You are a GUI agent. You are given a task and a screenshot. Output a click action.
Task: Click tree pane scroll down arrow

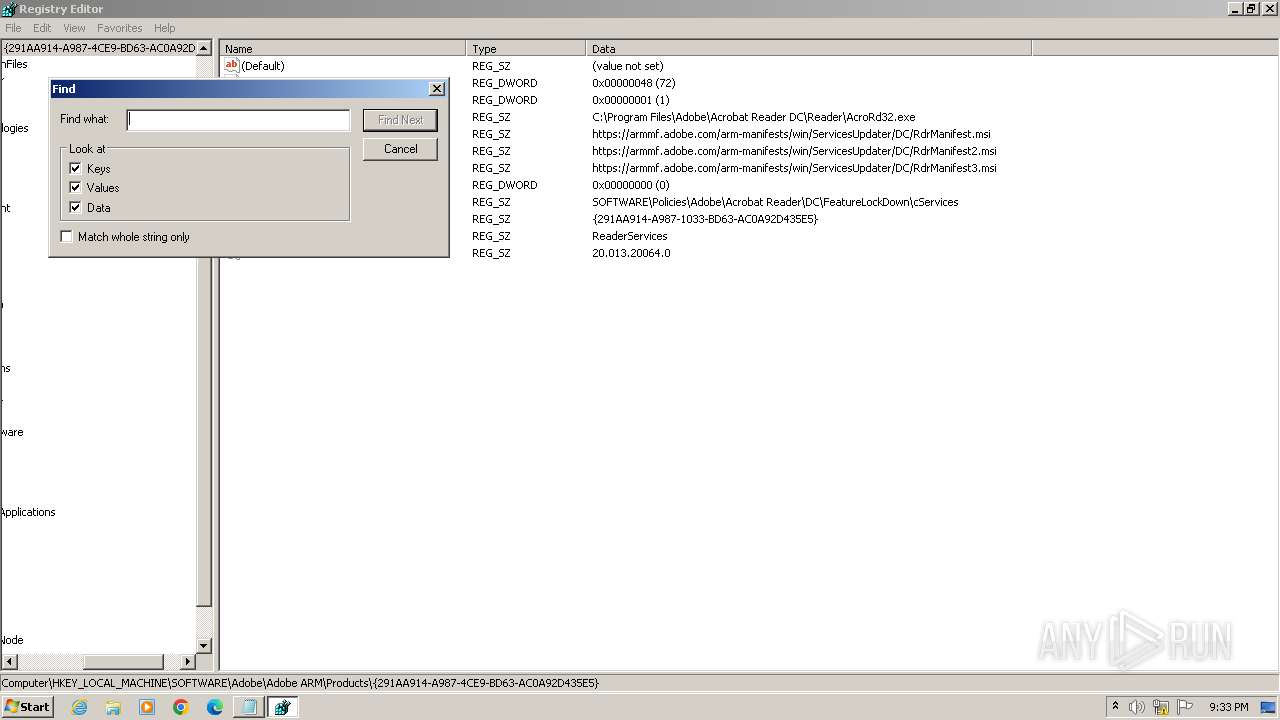[204, 646]
